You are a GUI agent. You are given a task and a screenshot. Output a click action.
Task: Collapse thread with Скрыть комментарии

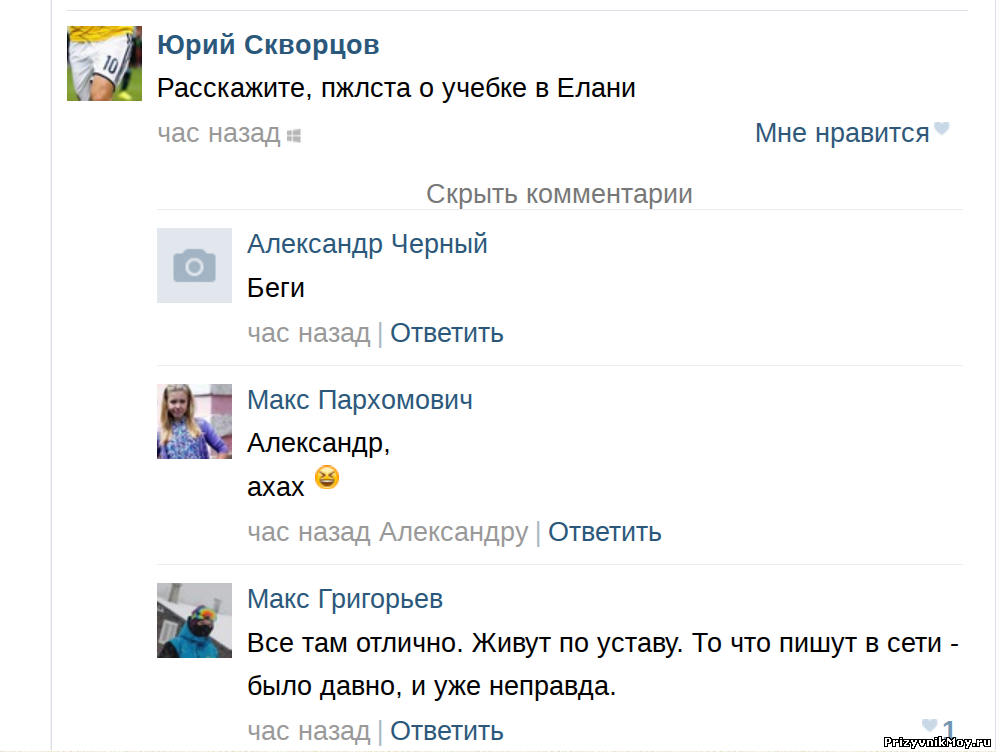559,194
